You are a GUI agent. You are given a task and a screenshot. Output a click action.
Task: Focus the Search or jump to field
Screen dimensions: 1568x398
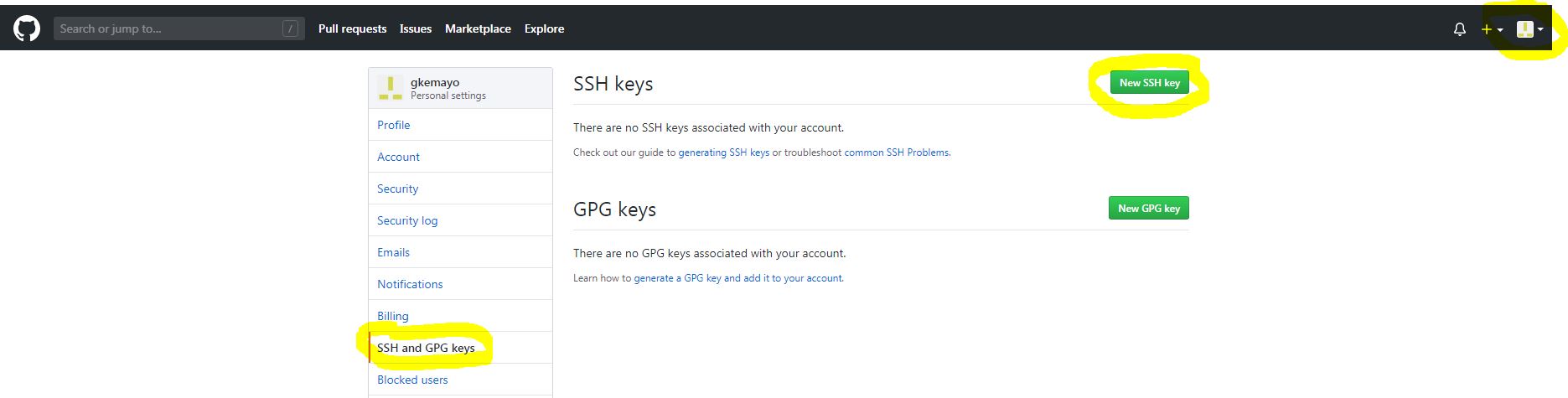pos(168,28)
